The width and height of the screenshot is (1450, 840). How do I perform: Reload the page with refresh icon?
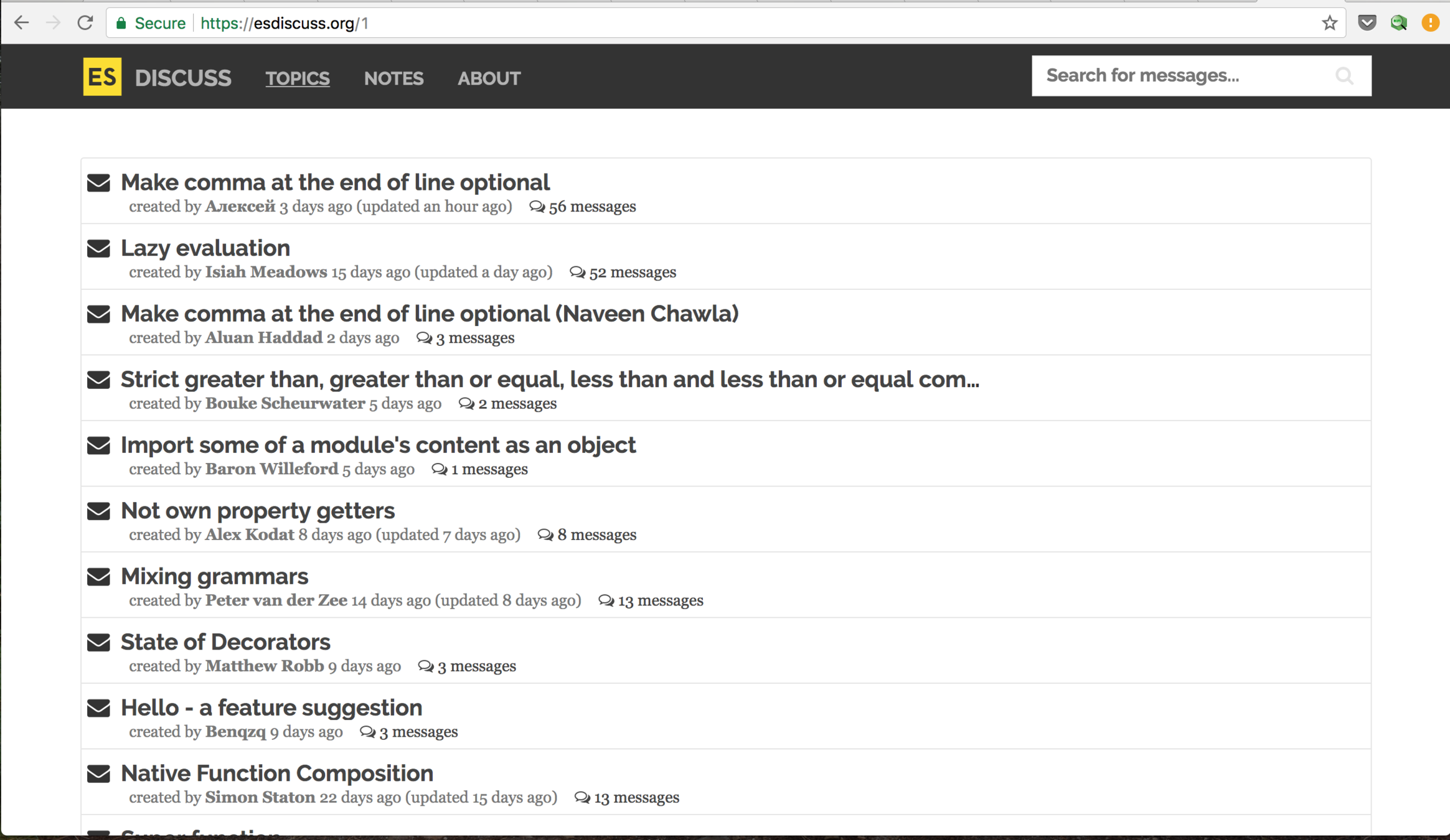[85, 23]
